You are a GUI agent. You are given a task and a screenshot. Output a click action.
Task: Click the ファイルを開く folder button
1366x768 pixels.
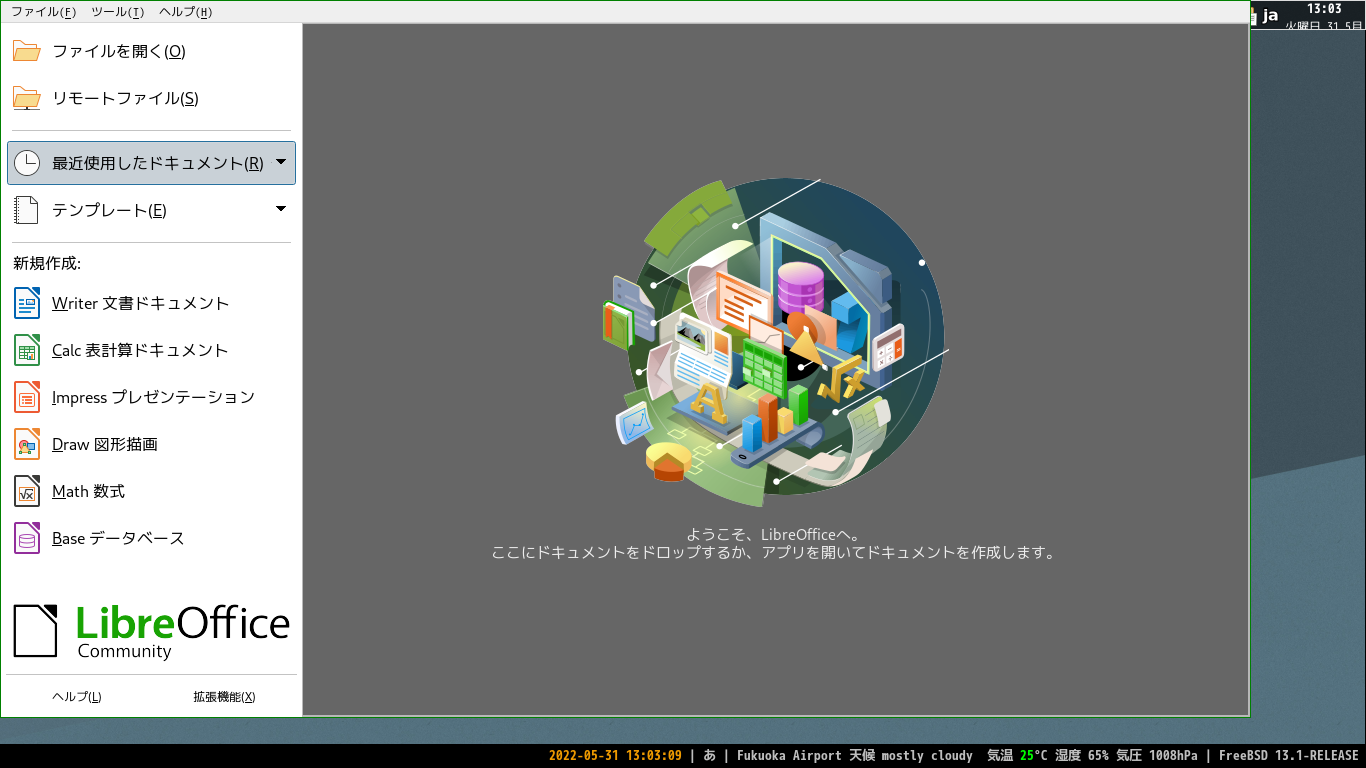coord(151,51)
